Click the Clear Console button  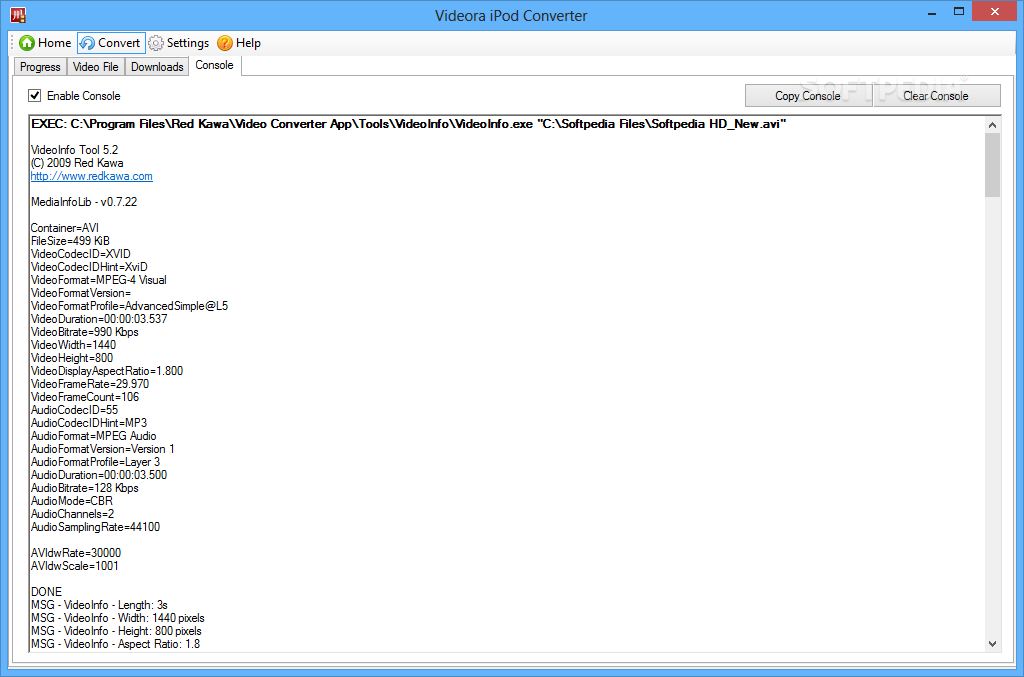click(x=936, y=95)
